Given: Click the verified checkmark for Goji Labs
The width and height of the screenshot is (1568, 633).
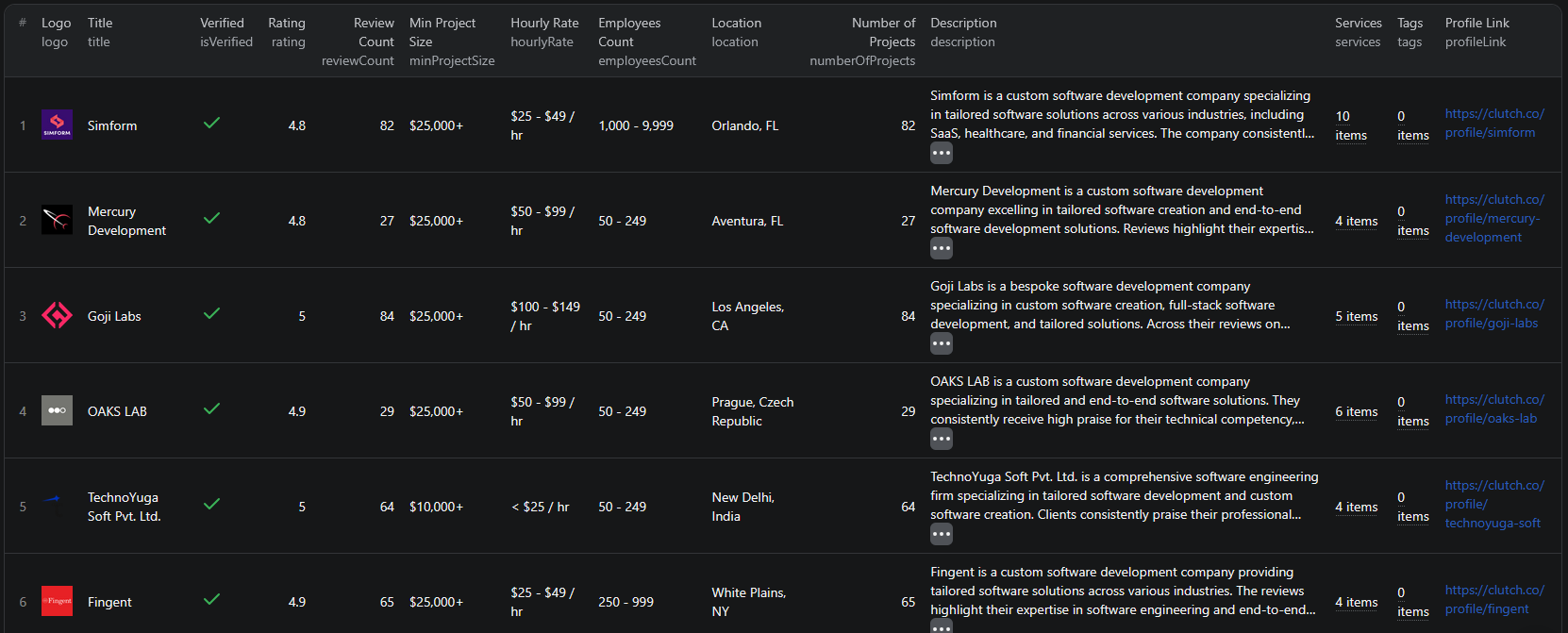Looking at the screenshot, I should 212,314.
